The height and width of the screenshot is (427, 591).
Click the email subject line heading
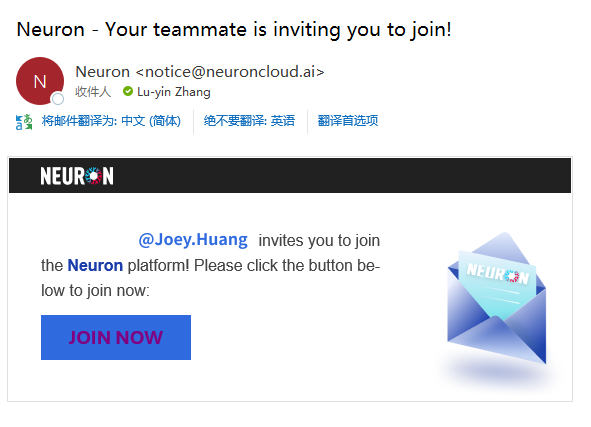[x=234, y=30]
